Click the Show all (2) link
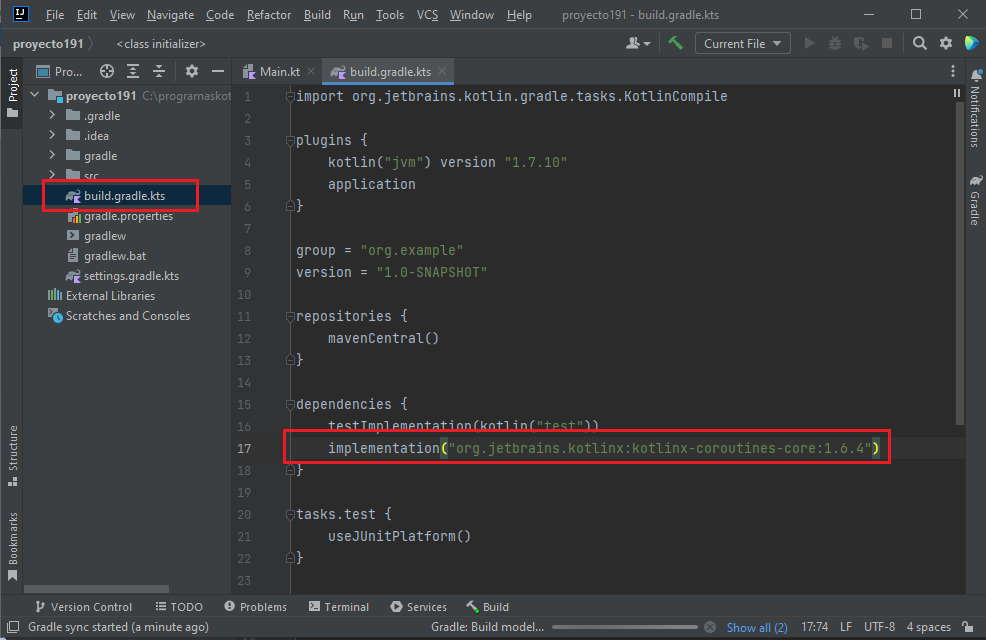 coord(756,627)
